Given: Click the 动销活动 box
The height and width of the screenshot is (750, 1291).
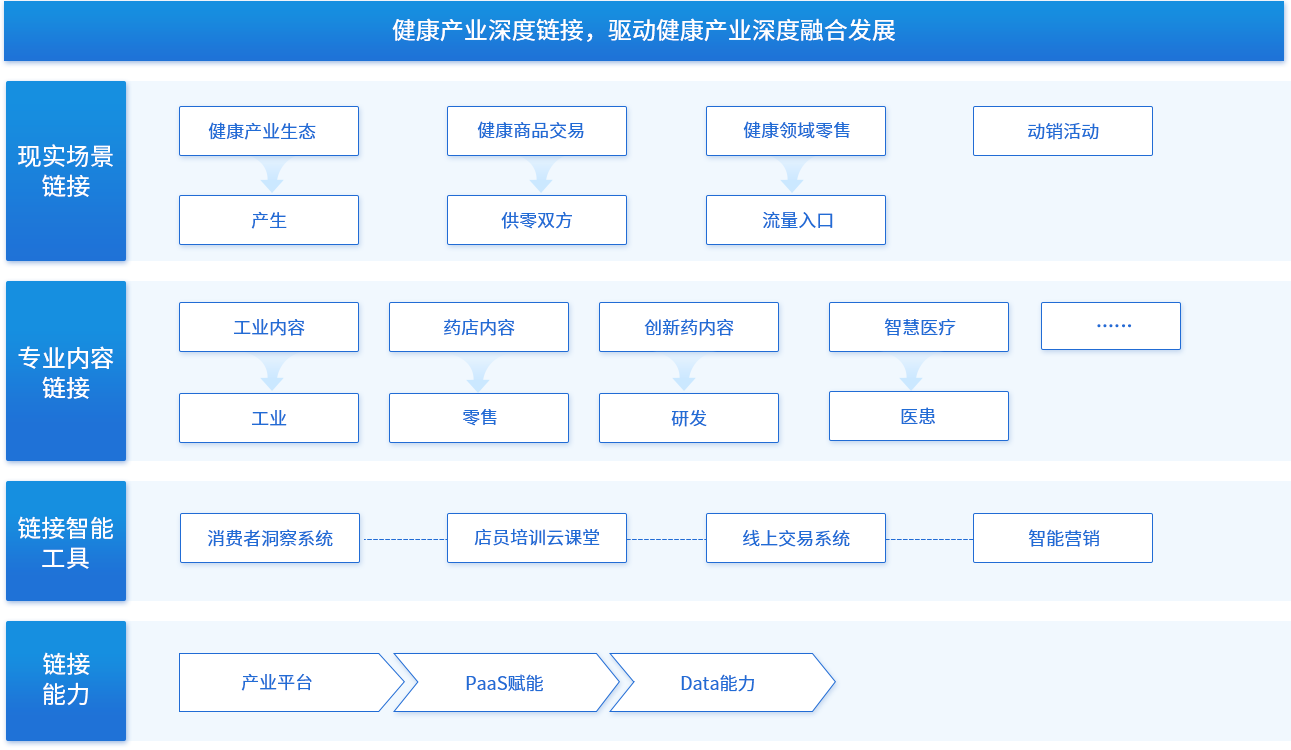Looking at the screenshot, I should (1063, 131).
